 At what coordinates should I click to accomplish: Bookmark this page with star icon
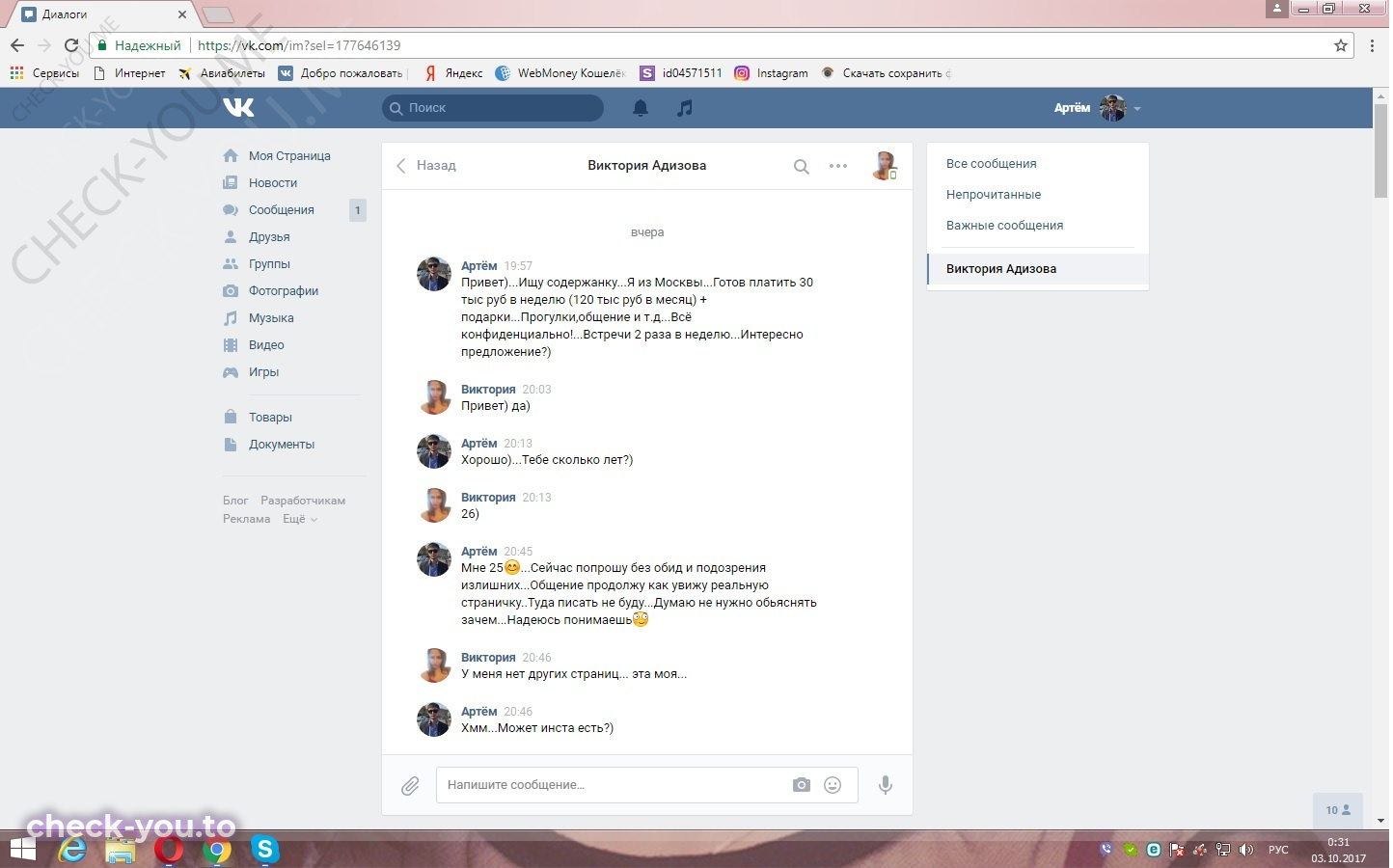pos(1341,45)
